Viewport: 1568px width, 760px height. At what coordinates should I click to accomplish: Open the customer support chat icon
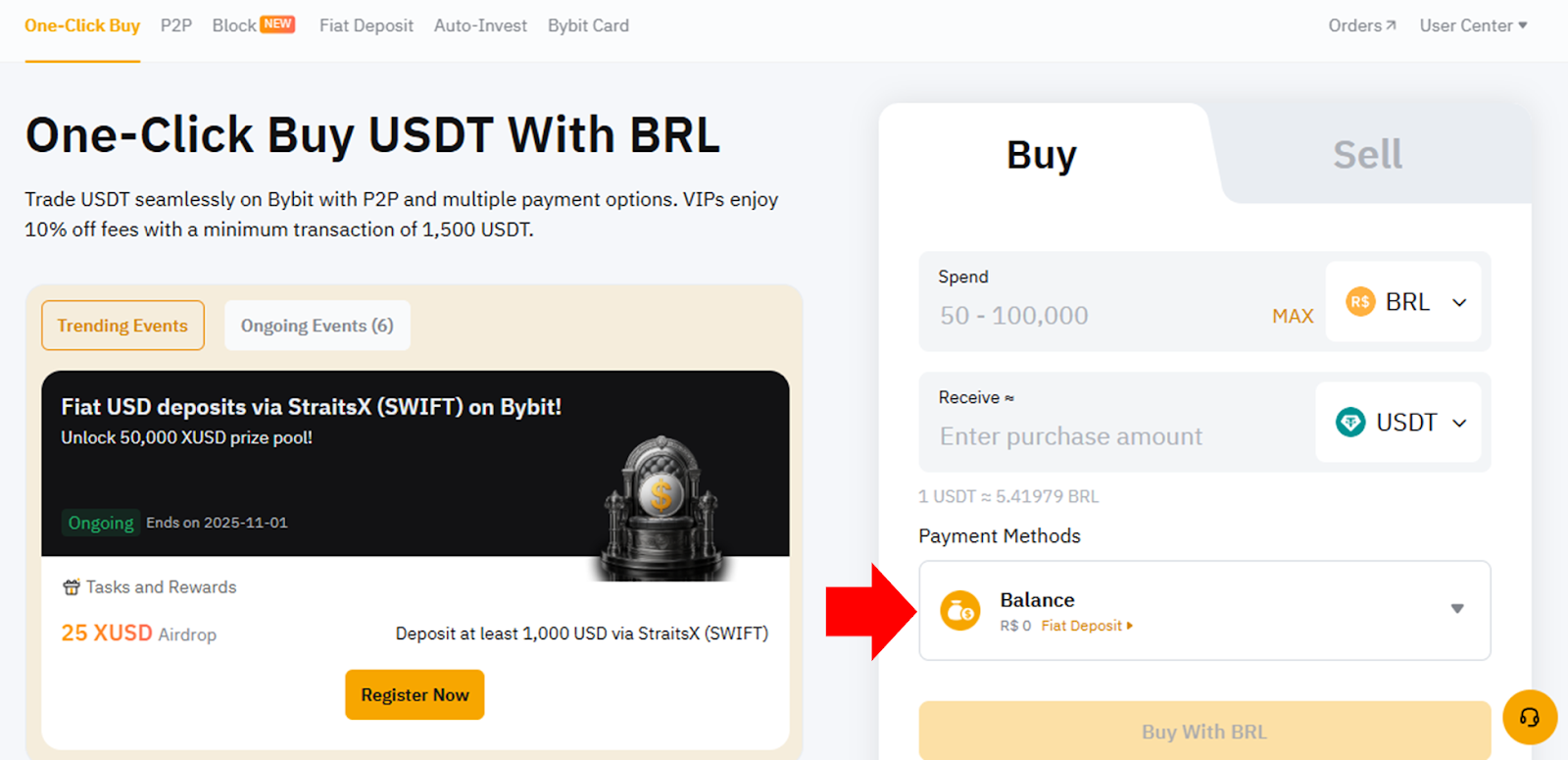pyautogui.click(x=1529, y=718)
